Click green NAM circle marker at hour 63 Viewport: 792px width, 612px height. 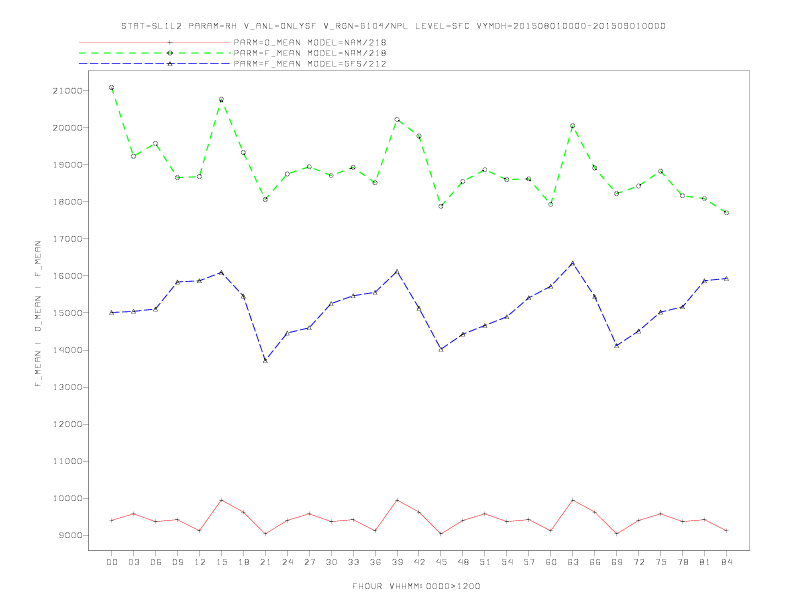573,126
